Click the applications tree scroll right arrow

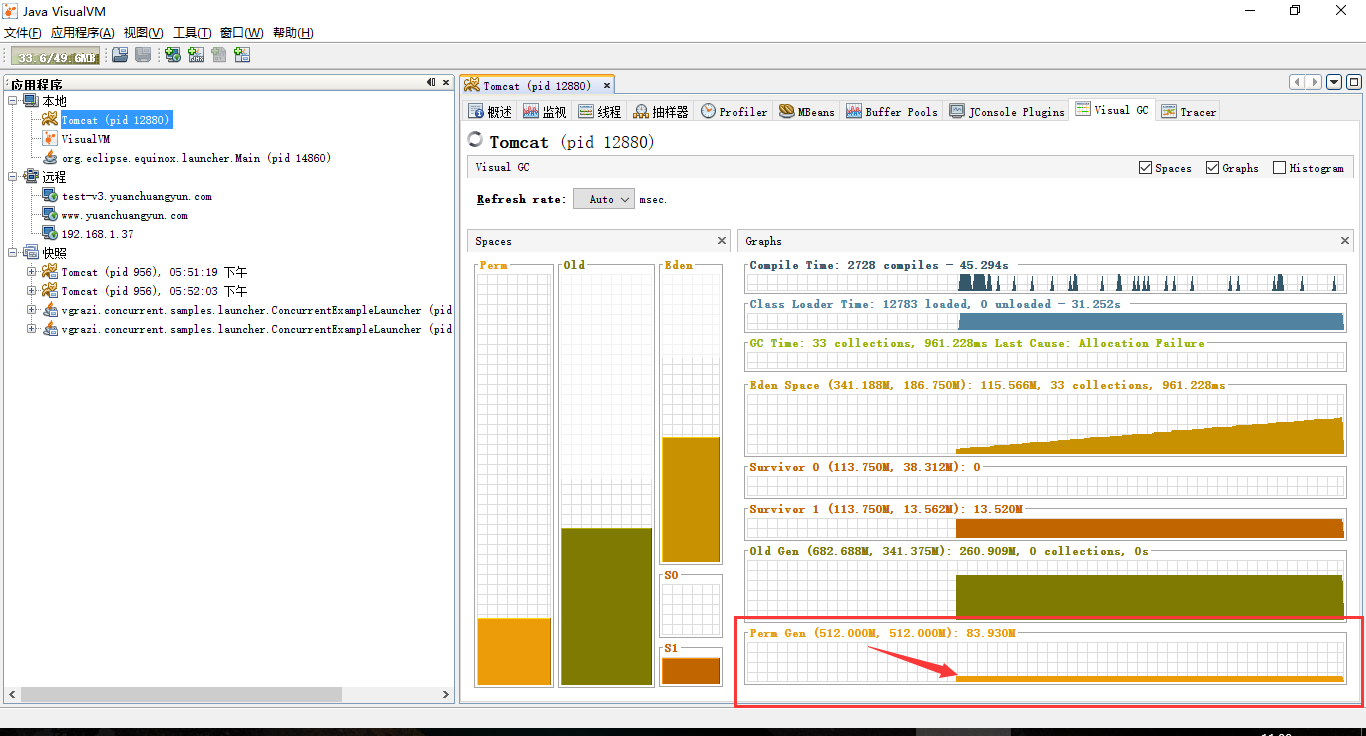click(x=446, y=694)
